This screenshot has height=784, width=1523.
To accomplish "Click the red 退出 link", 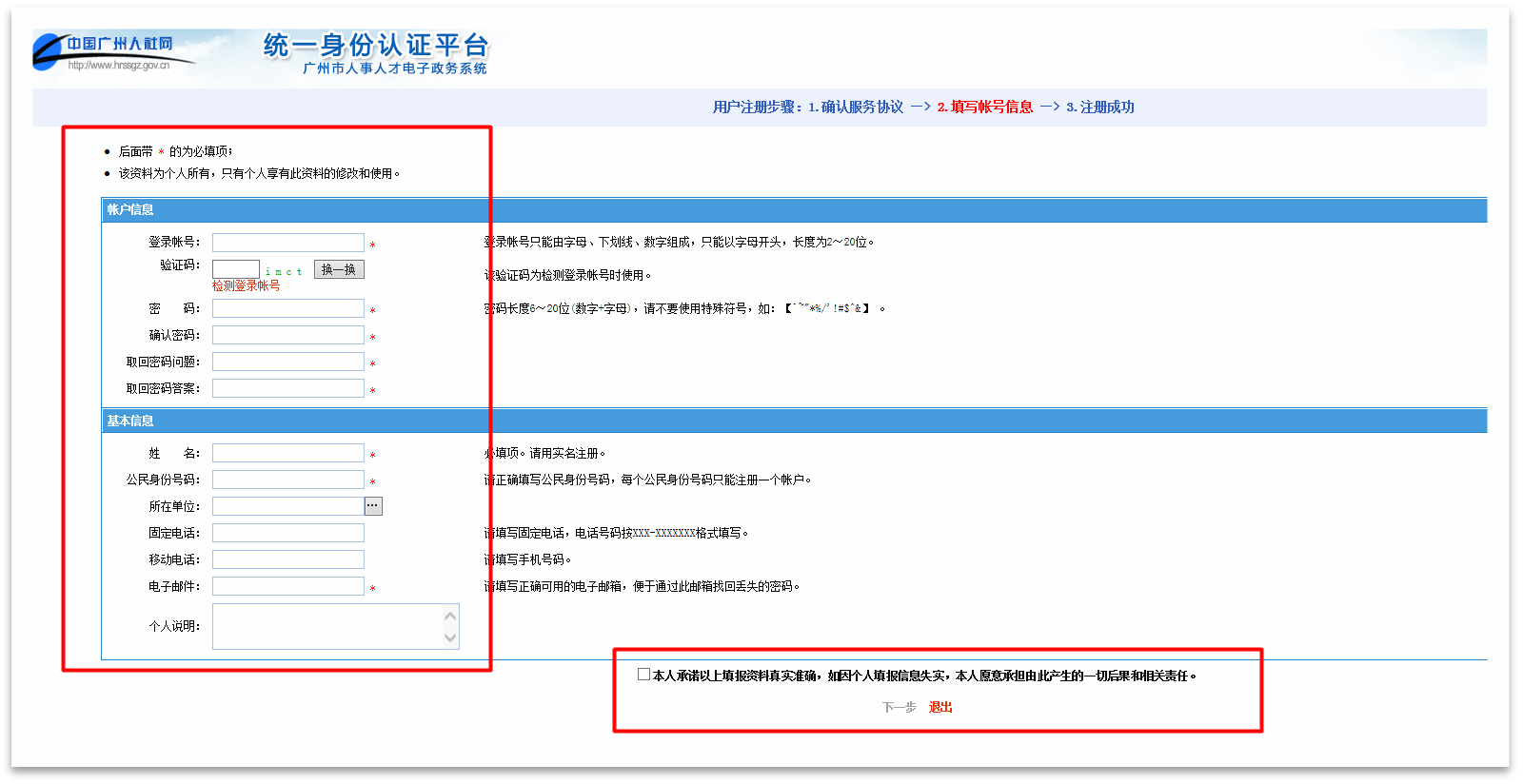I will click(940, 707).
